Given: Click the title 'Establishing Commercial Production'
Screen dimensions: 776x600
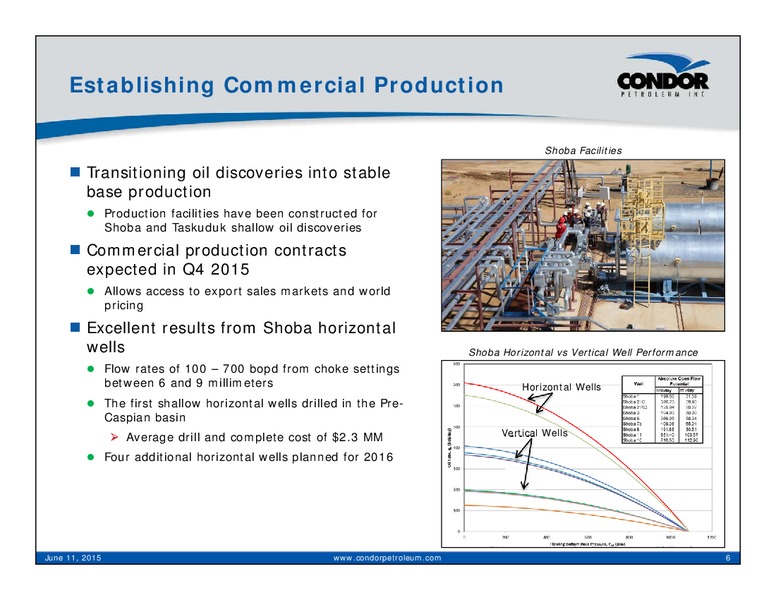Looking at the screenshot, I should [287, 85].
